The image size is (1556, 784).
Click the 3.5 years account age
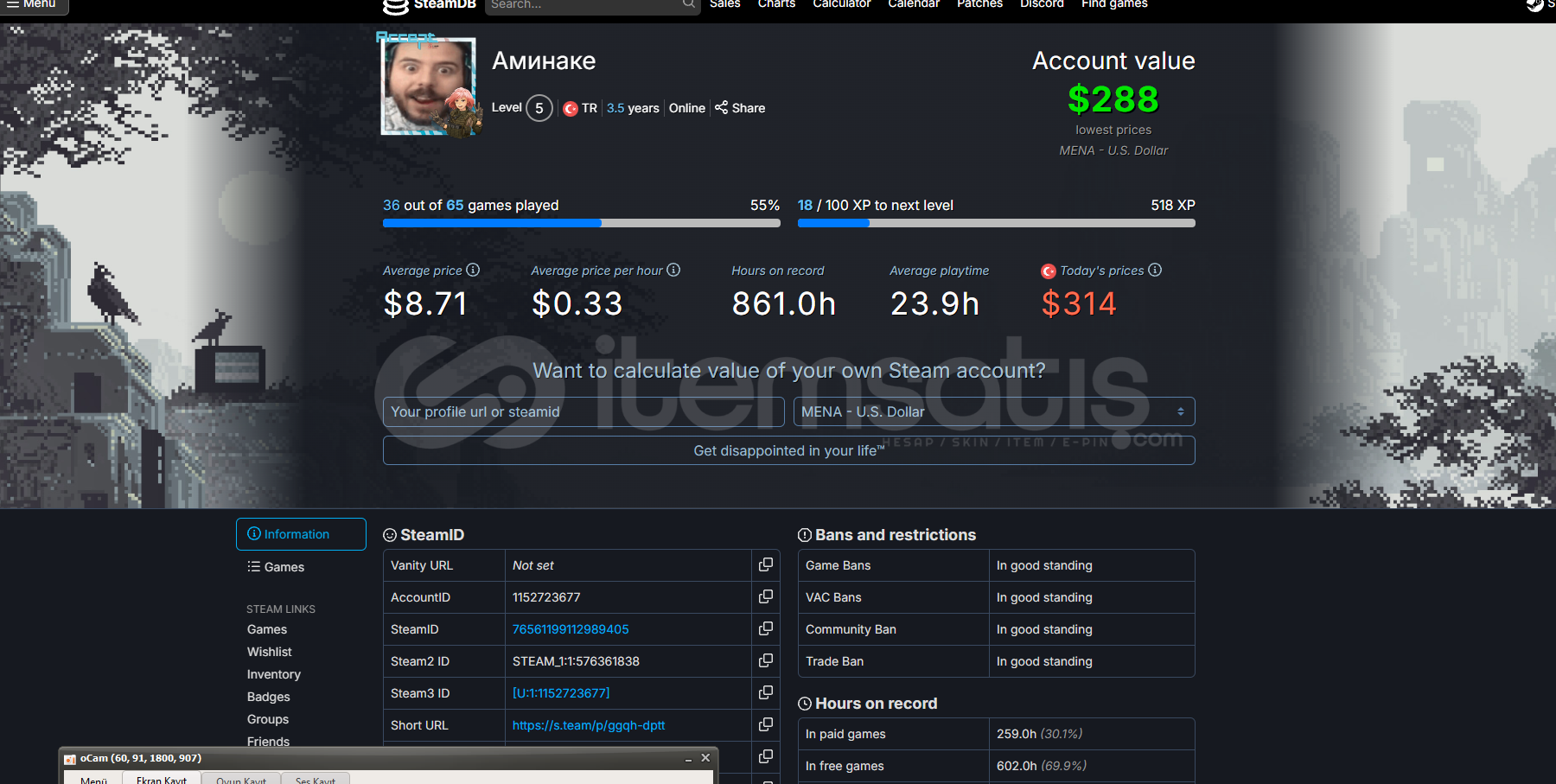633,108
